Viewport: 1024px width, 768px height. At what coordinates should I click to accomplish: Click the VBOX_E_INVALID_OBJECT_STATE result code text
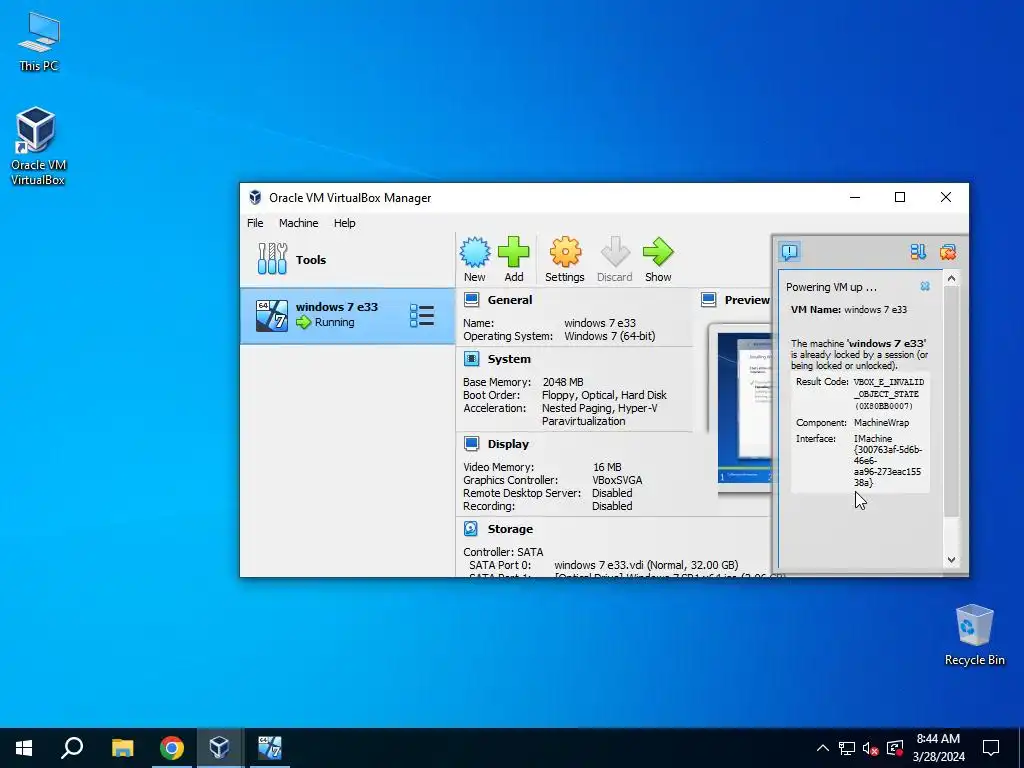[889, 394]
